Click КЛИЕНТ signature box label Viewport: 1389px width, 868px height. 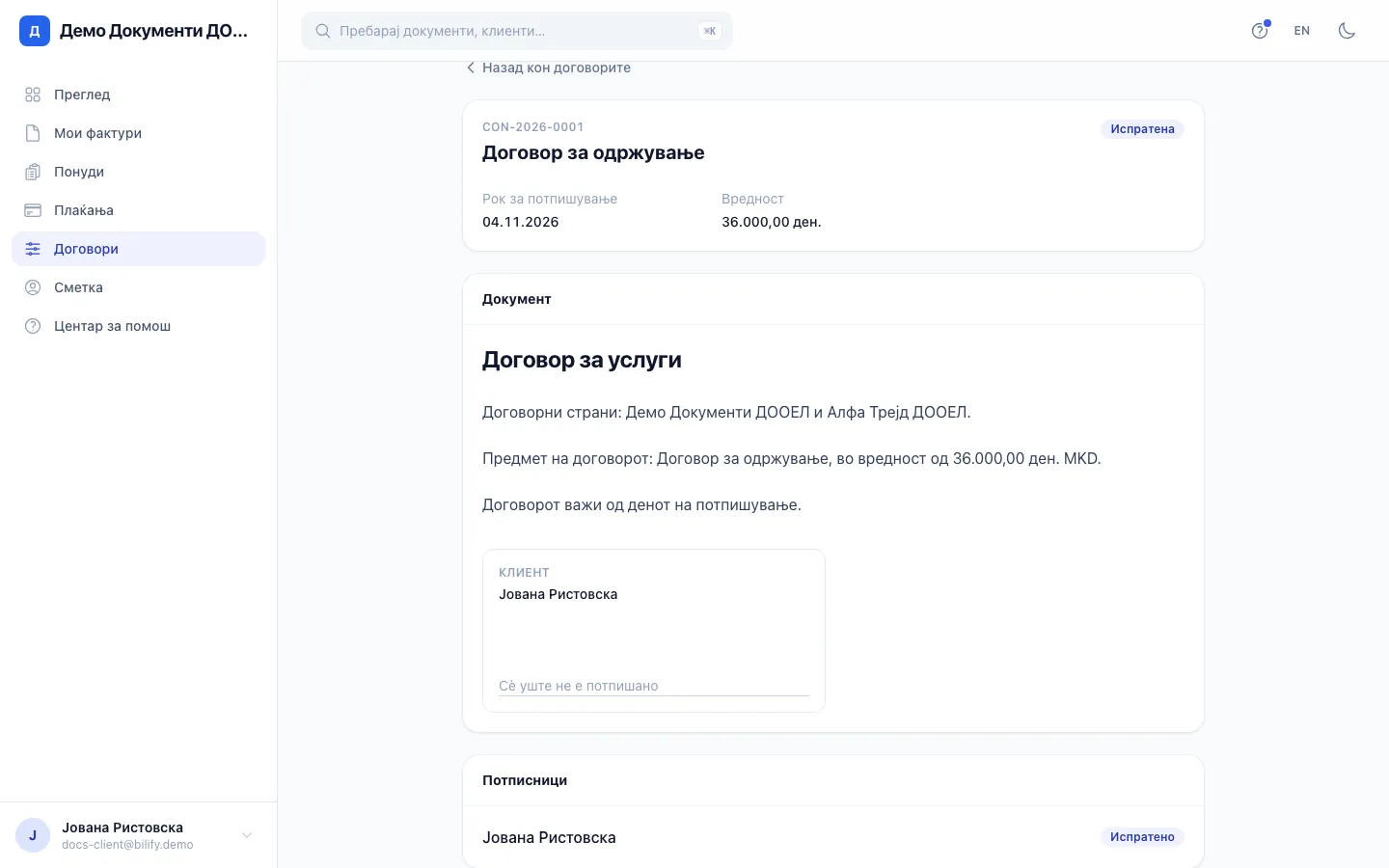tap(524, 573)
